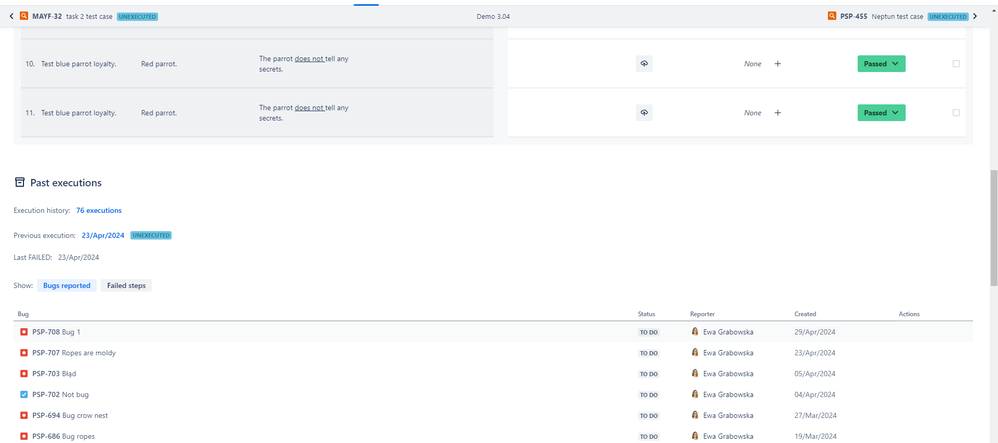Click reporter avatar in PSP-703 row
This screenshot has height=443, width=998.
pos(695,374)
